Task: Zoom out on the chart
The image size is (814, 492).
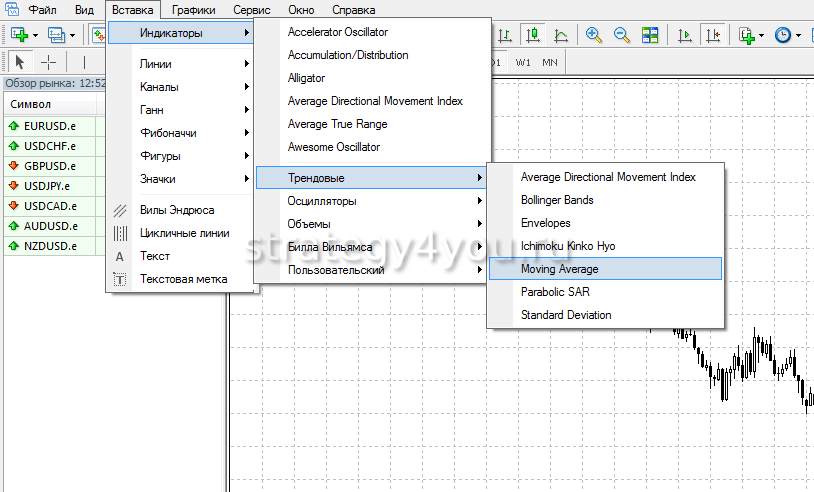Action: tap(621, 34)
